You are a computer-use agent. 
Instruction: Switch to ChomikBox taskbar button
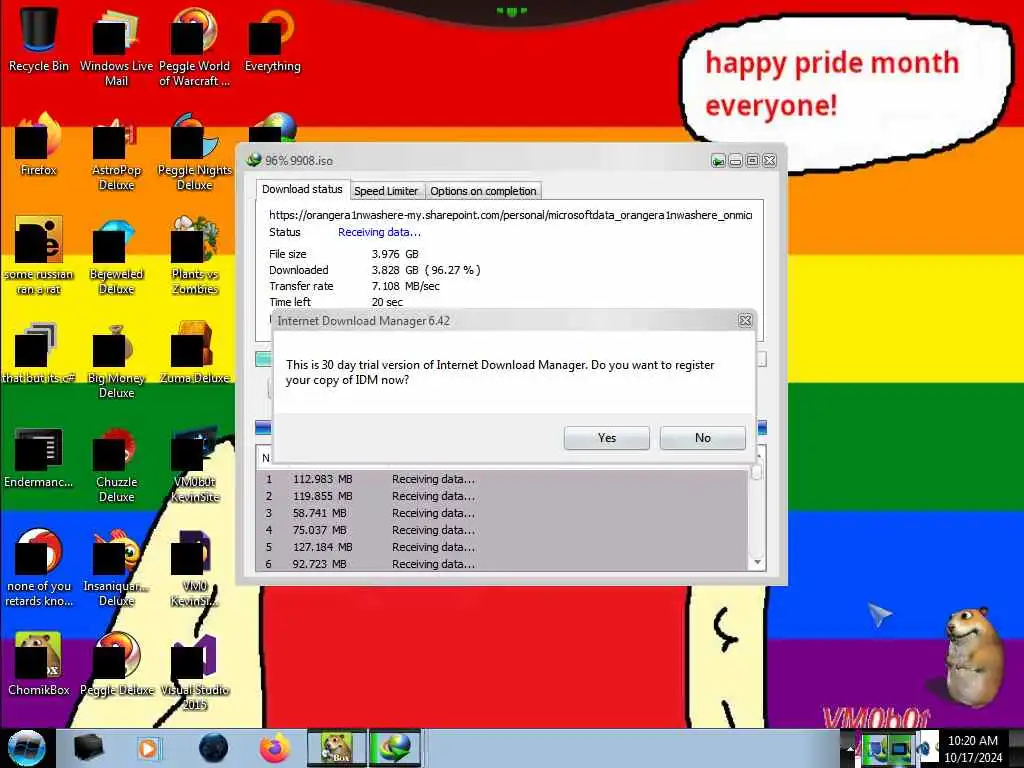pyautogui.click(x=336, y=748)
